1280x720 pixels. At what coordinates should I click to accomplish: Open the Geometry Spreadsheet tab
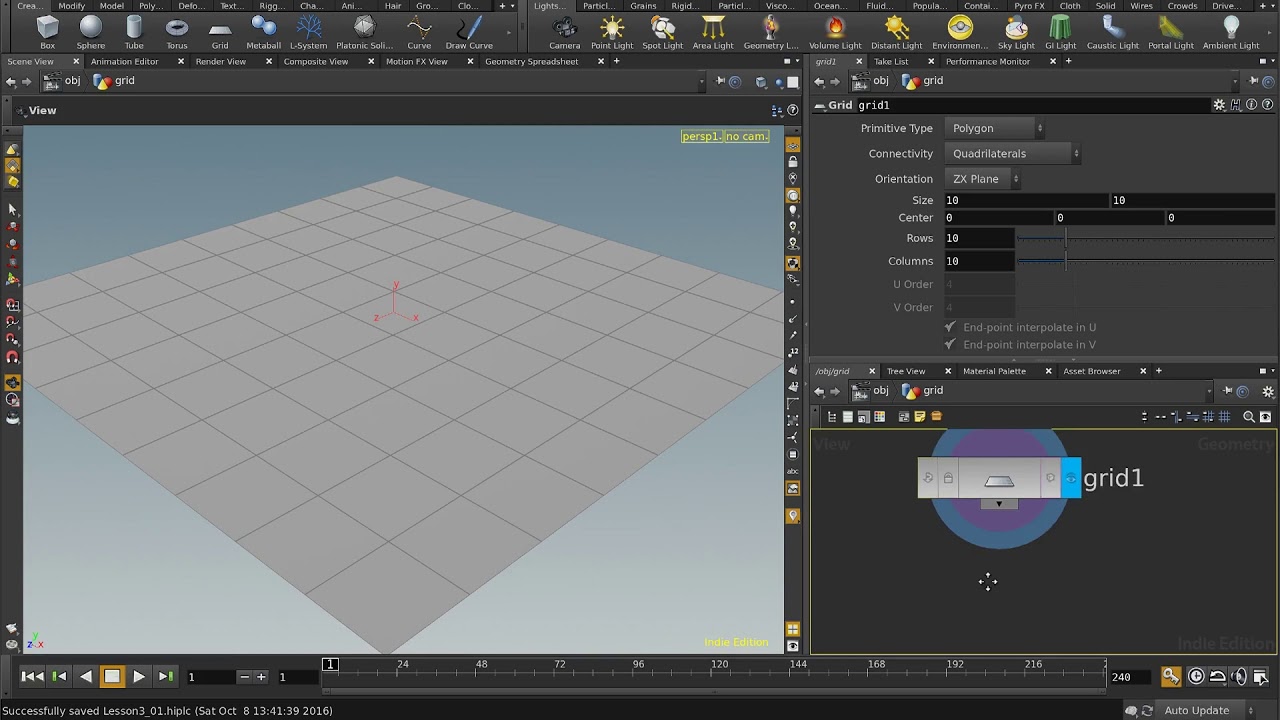pyautogui.click(x=531, y=61)
